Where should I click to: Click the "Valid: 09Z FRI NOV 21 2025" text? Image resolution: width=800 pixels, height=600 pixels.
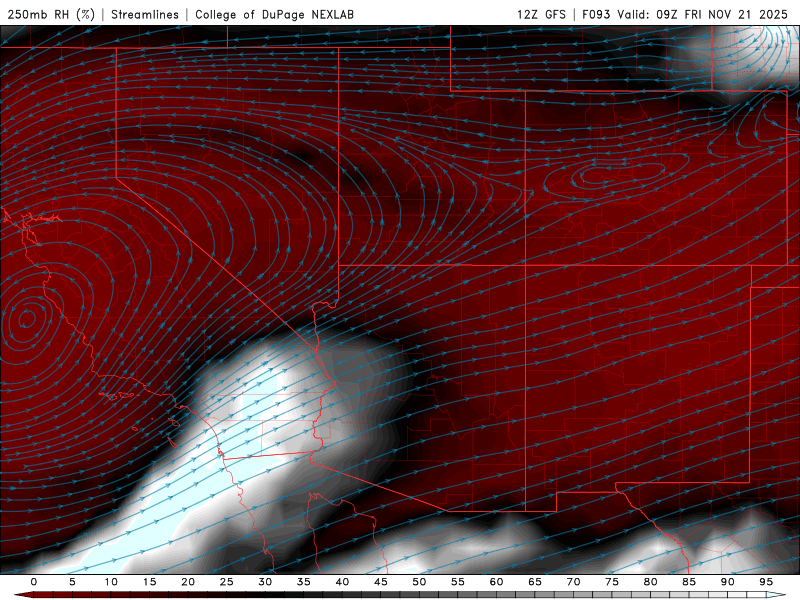click(703, 14)
